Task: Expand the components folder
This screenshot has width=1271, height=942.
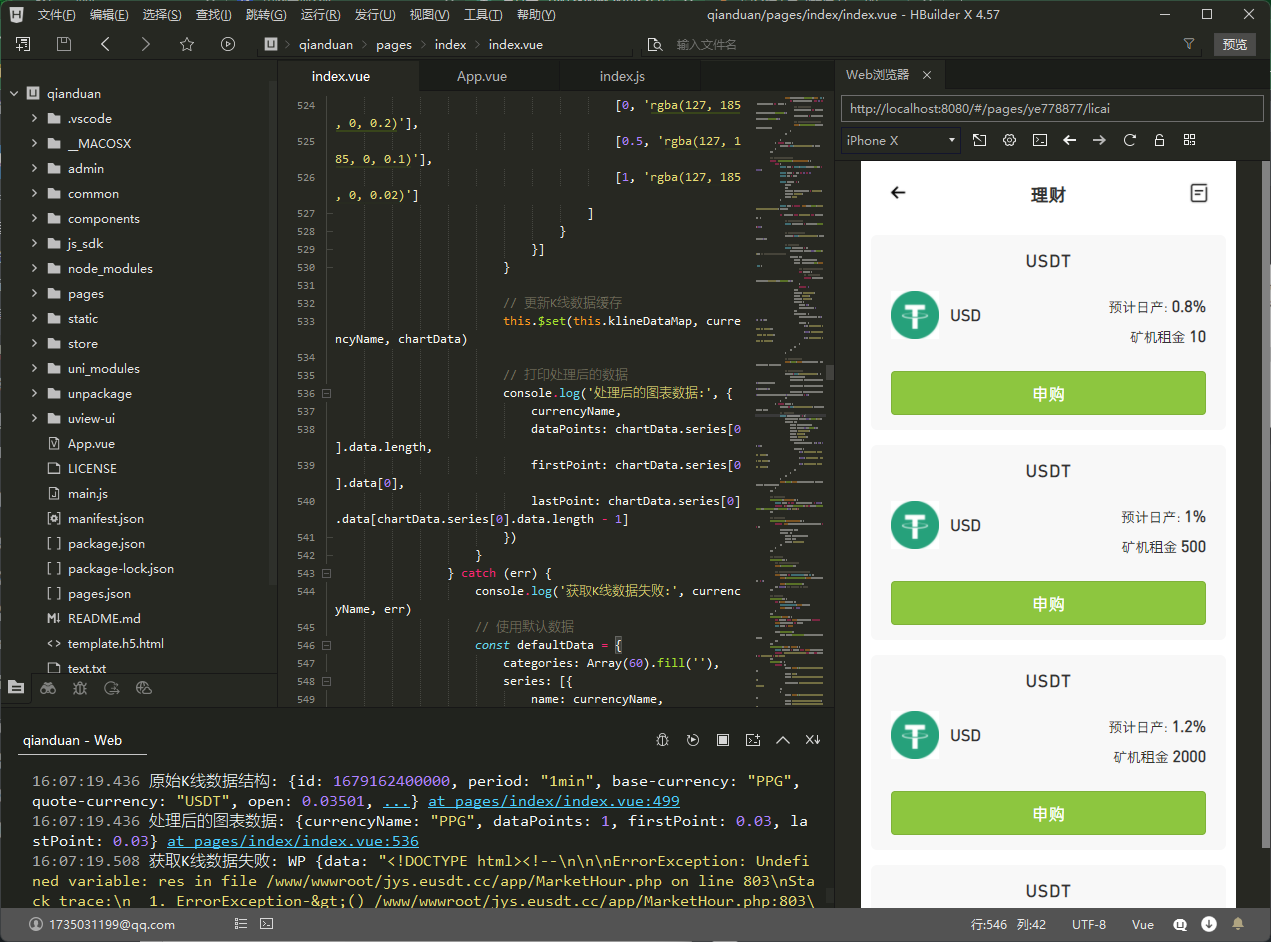Action: (34, 219)
